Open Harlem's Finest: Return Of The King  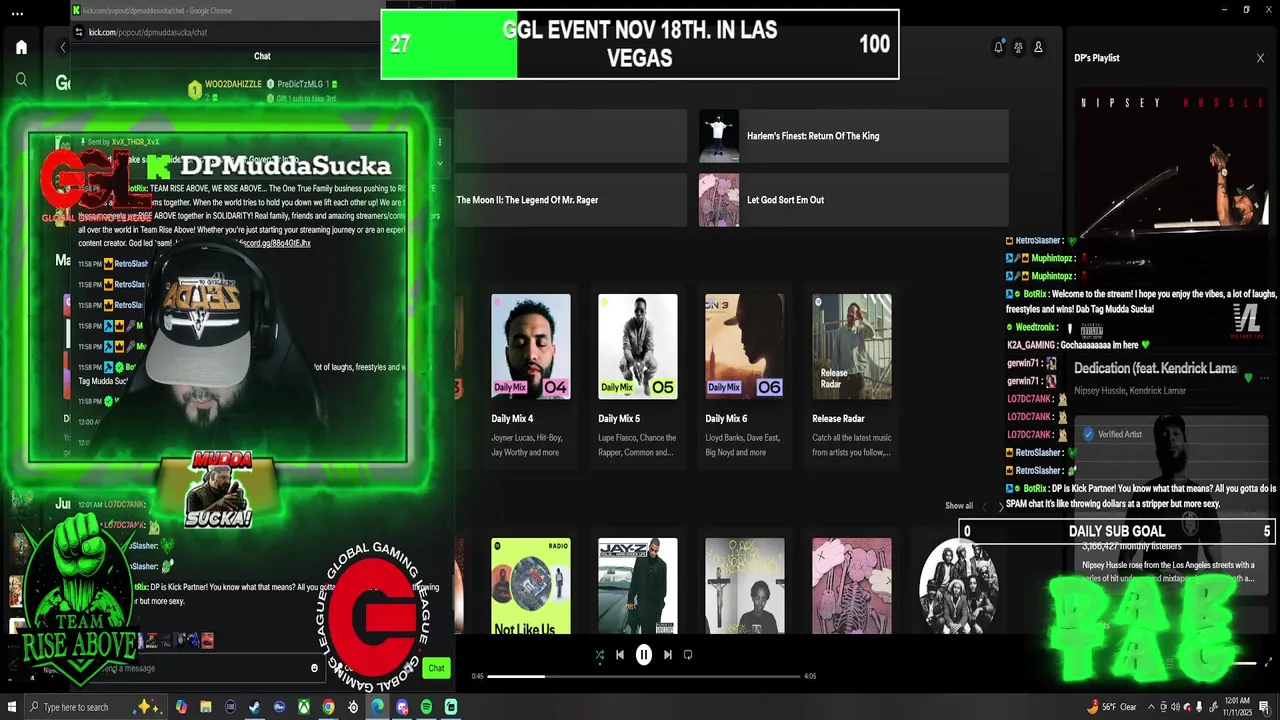click(x=853, y=136)
